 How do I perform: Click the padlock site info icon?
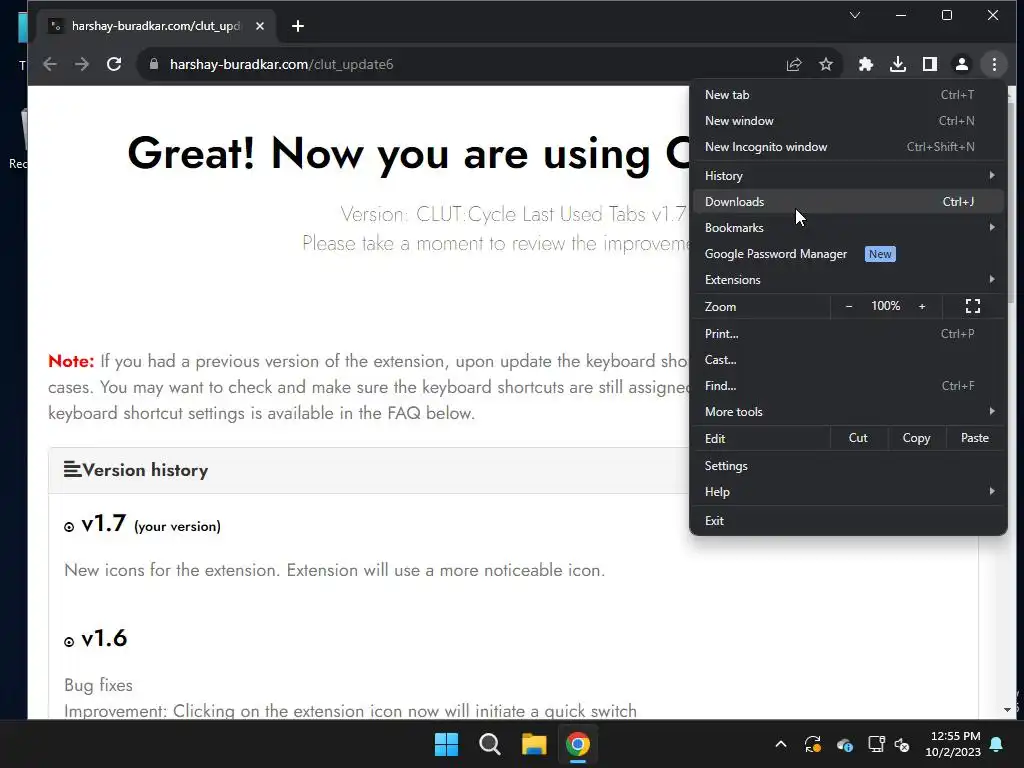click(154, 64)
